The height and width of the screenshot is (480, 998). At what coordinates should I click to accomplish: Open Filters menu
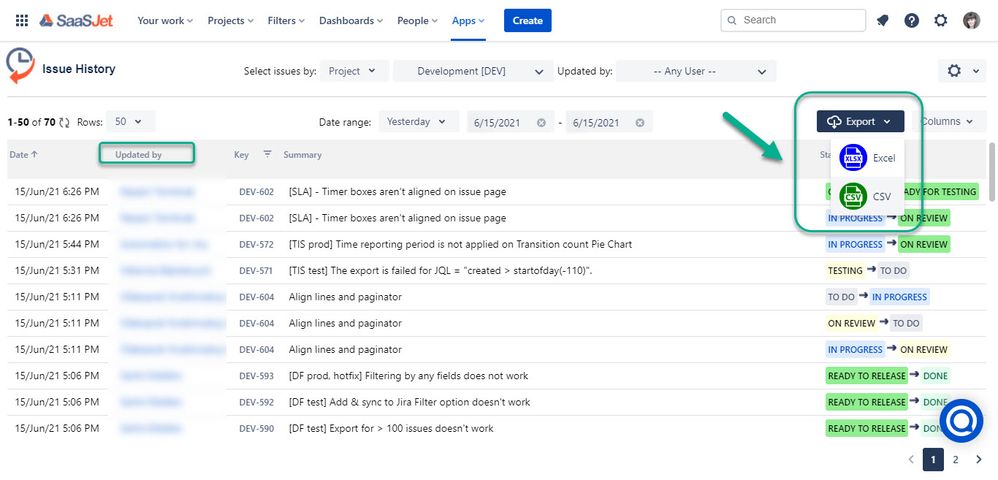pyautogui.click(x=286, y=20)
